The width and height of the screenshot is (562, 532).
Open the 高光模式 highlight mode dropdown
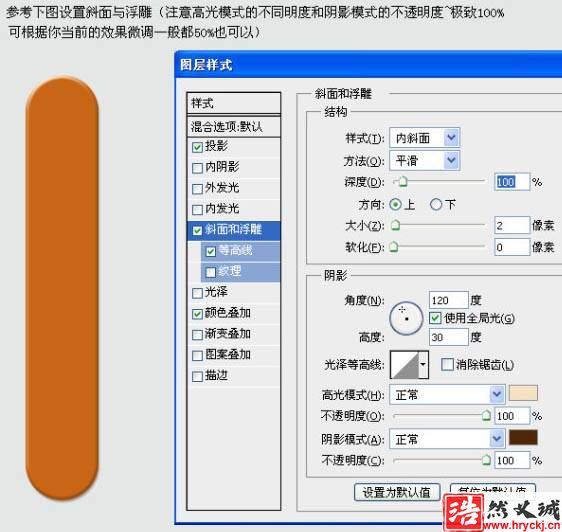tap(447, 395)
